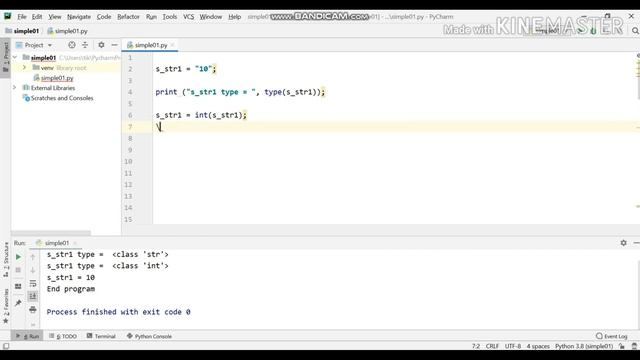Open the Code menu
Screen dimensions: 640x360
pos(104,17)
